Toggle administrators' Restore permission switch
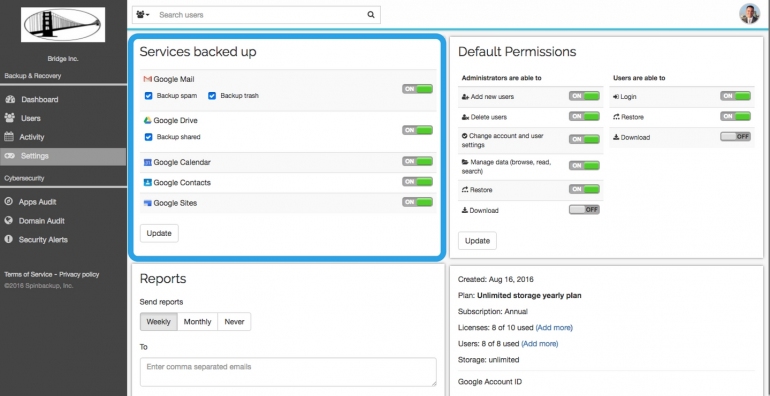 (x=584, y=189)
